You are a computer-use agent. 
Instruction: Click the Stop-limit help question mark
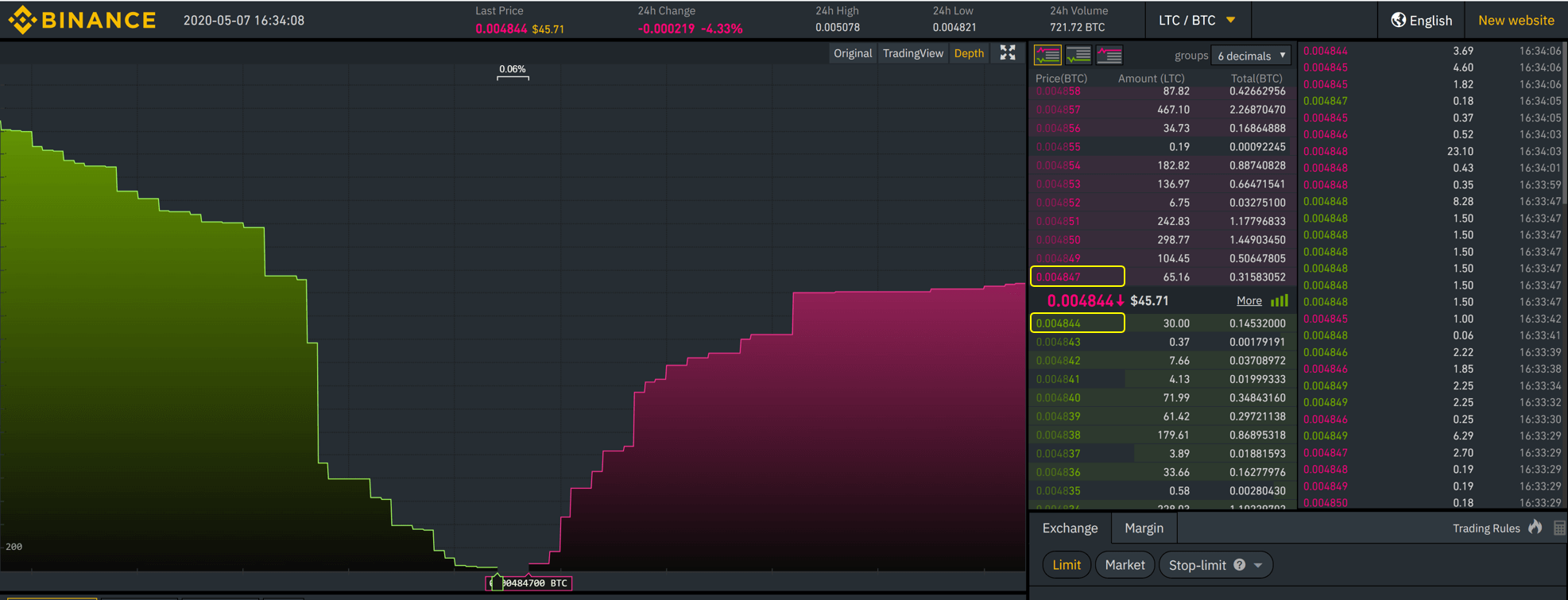[x=1239, y=565]
